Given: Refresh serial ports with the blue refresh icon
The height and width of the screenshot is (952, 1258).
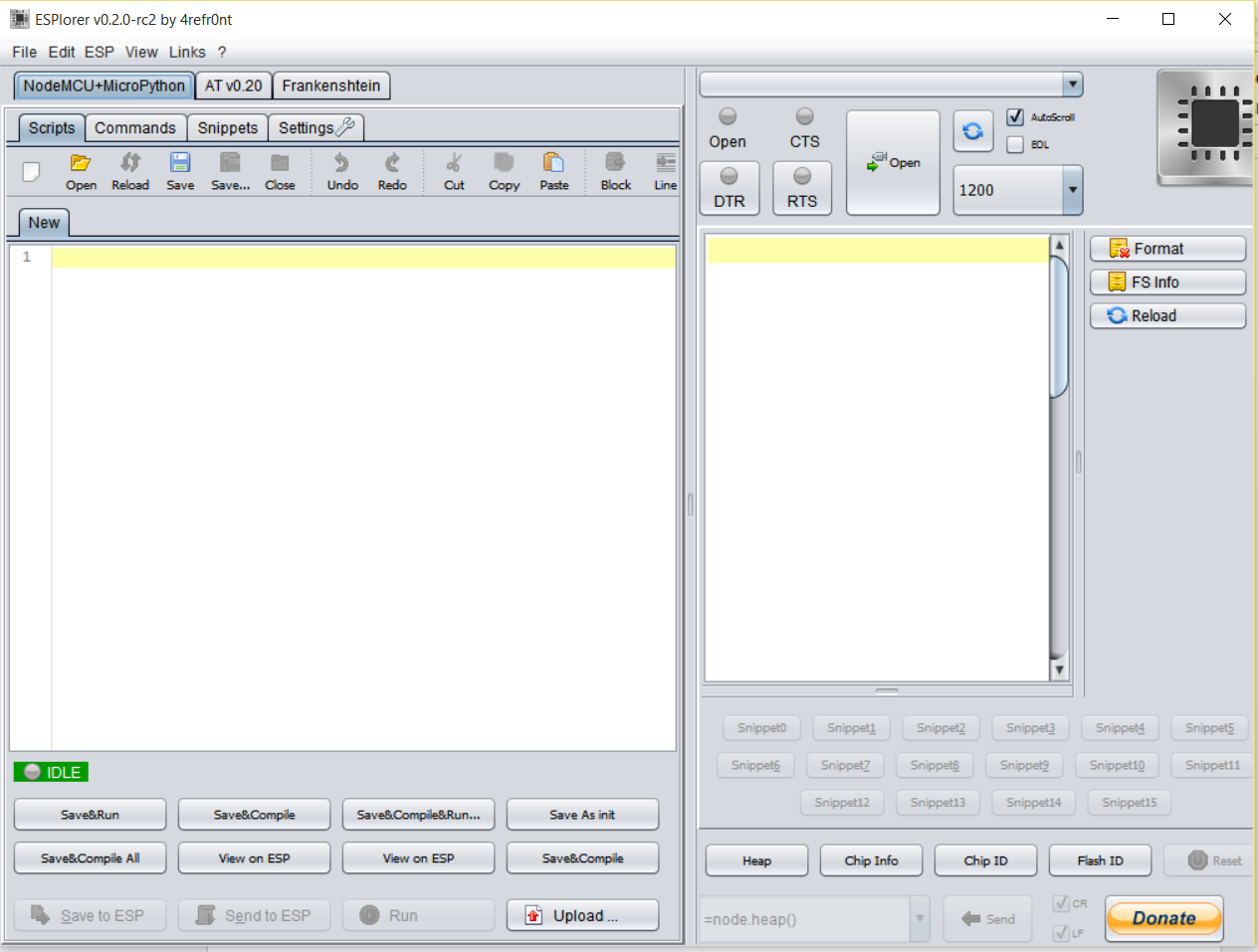Looking at the screenshot, I should (972, 130).
